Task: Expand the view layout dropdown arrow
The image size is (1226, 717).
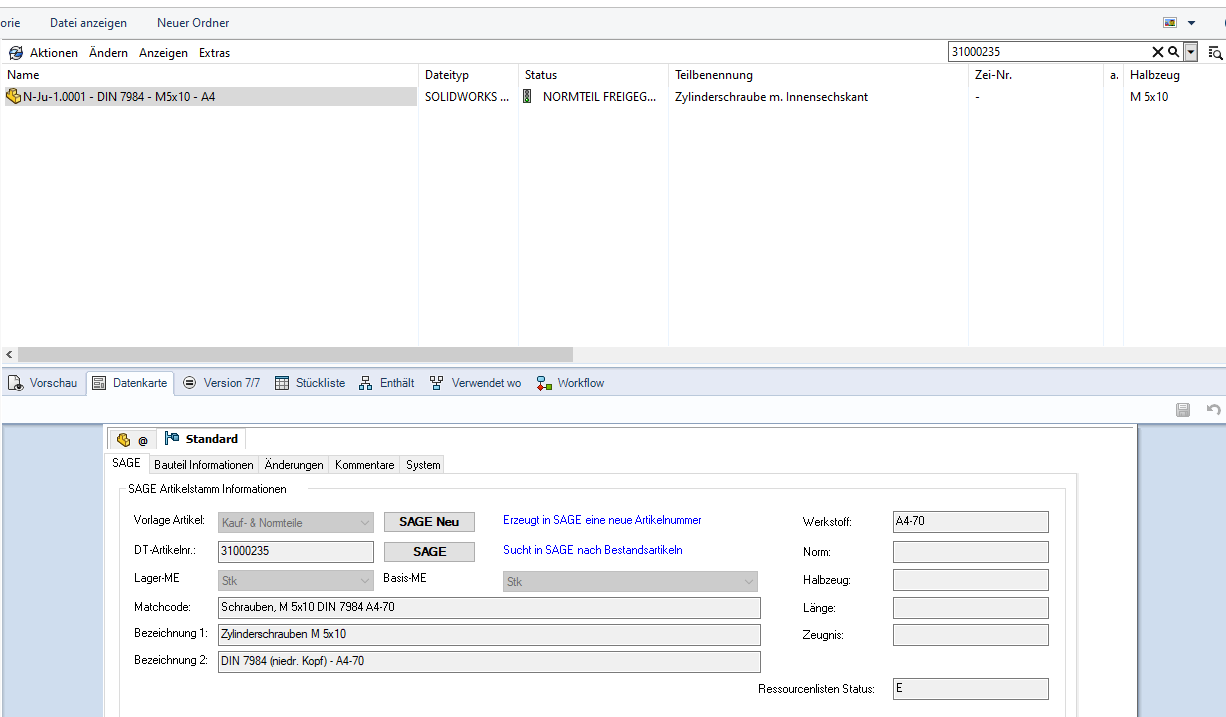Action: (x=1191, y=23)
